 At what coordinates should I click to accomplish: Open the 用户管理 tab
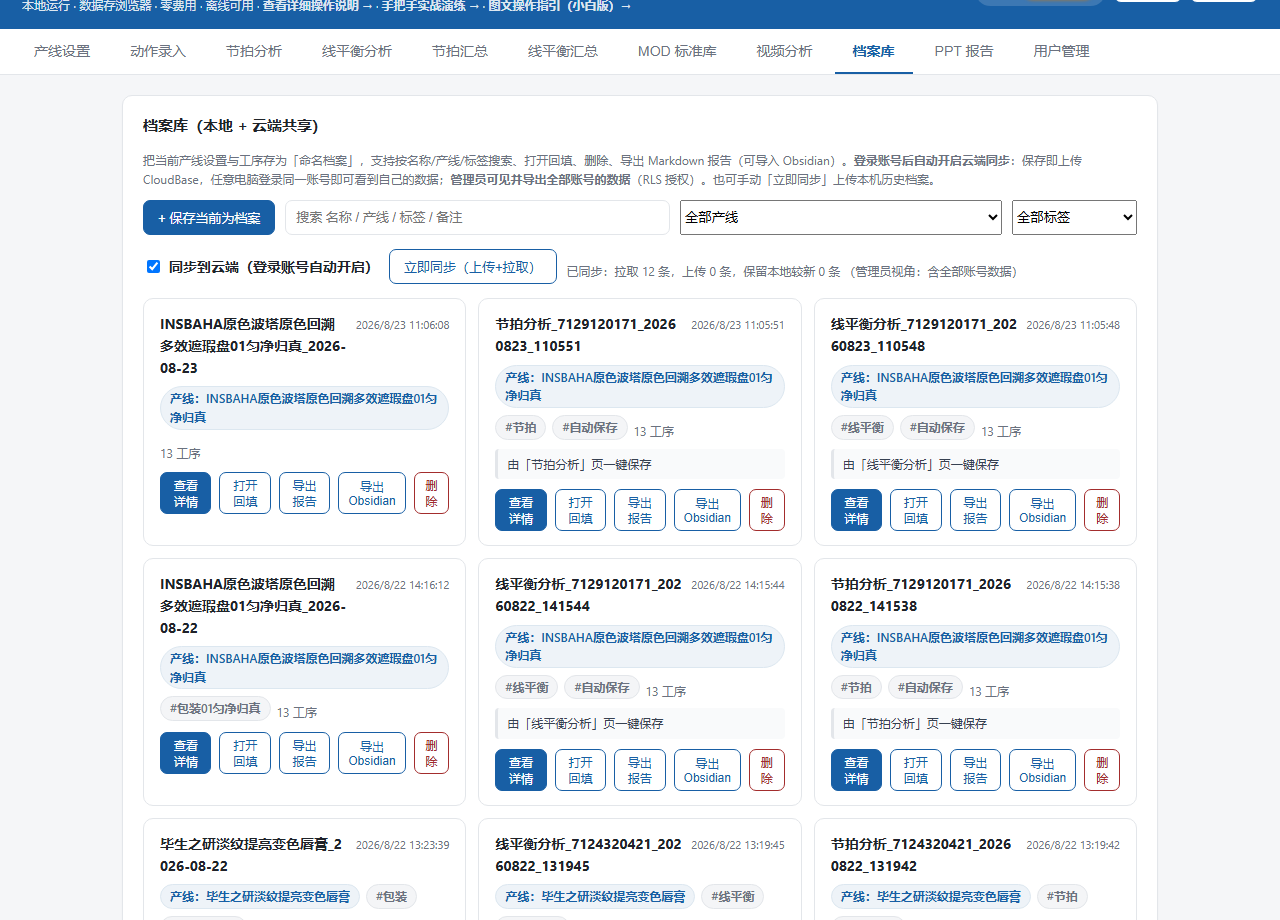pyautogui.click(x=1061, y=51)
